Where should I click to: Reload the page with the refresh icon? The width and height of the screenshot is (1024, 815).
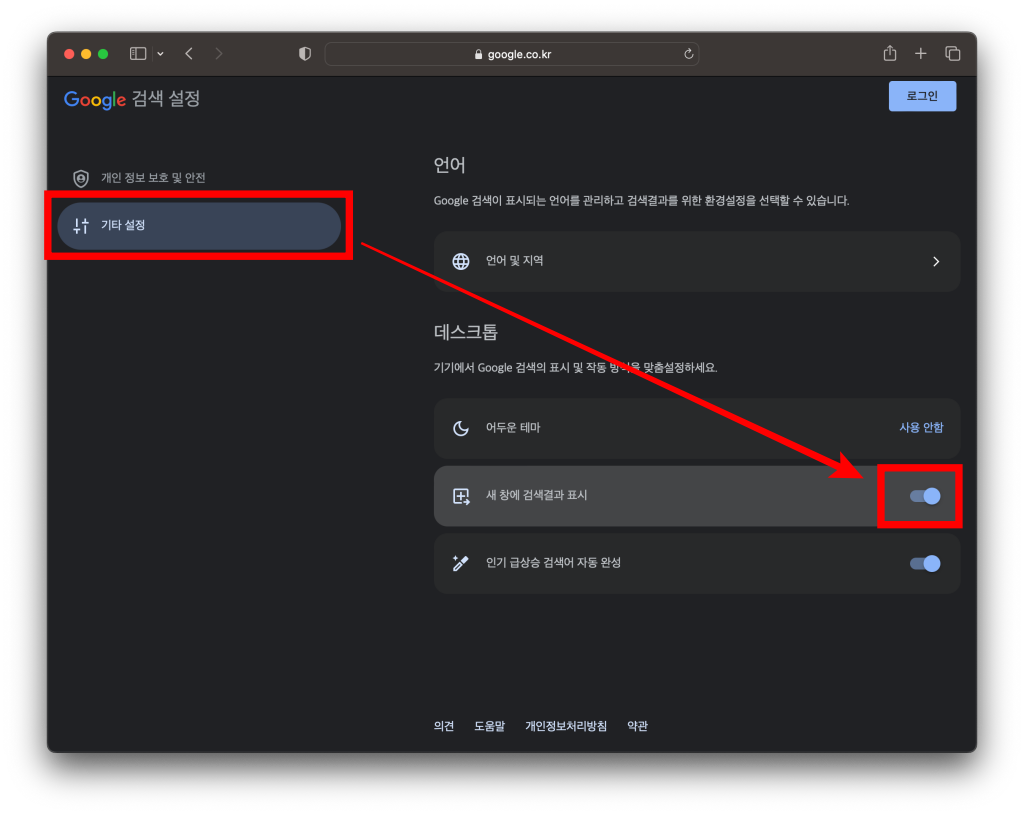point(688,54)
